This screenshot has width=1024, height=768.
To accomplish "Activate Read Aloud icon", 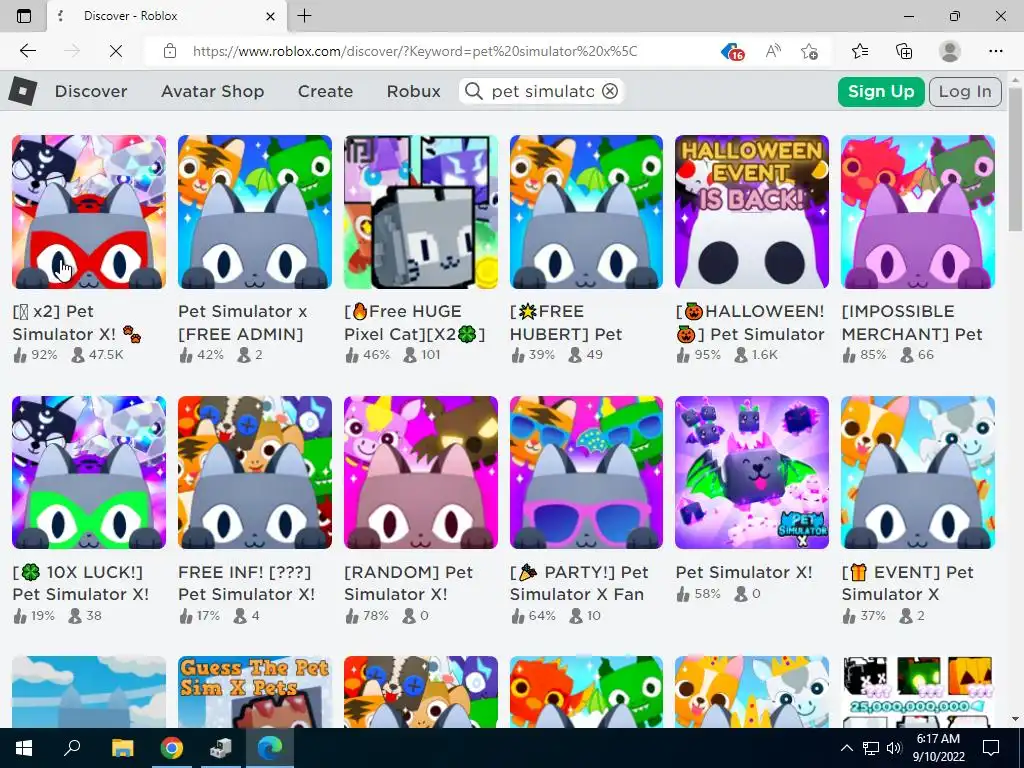I will (773, 51).
